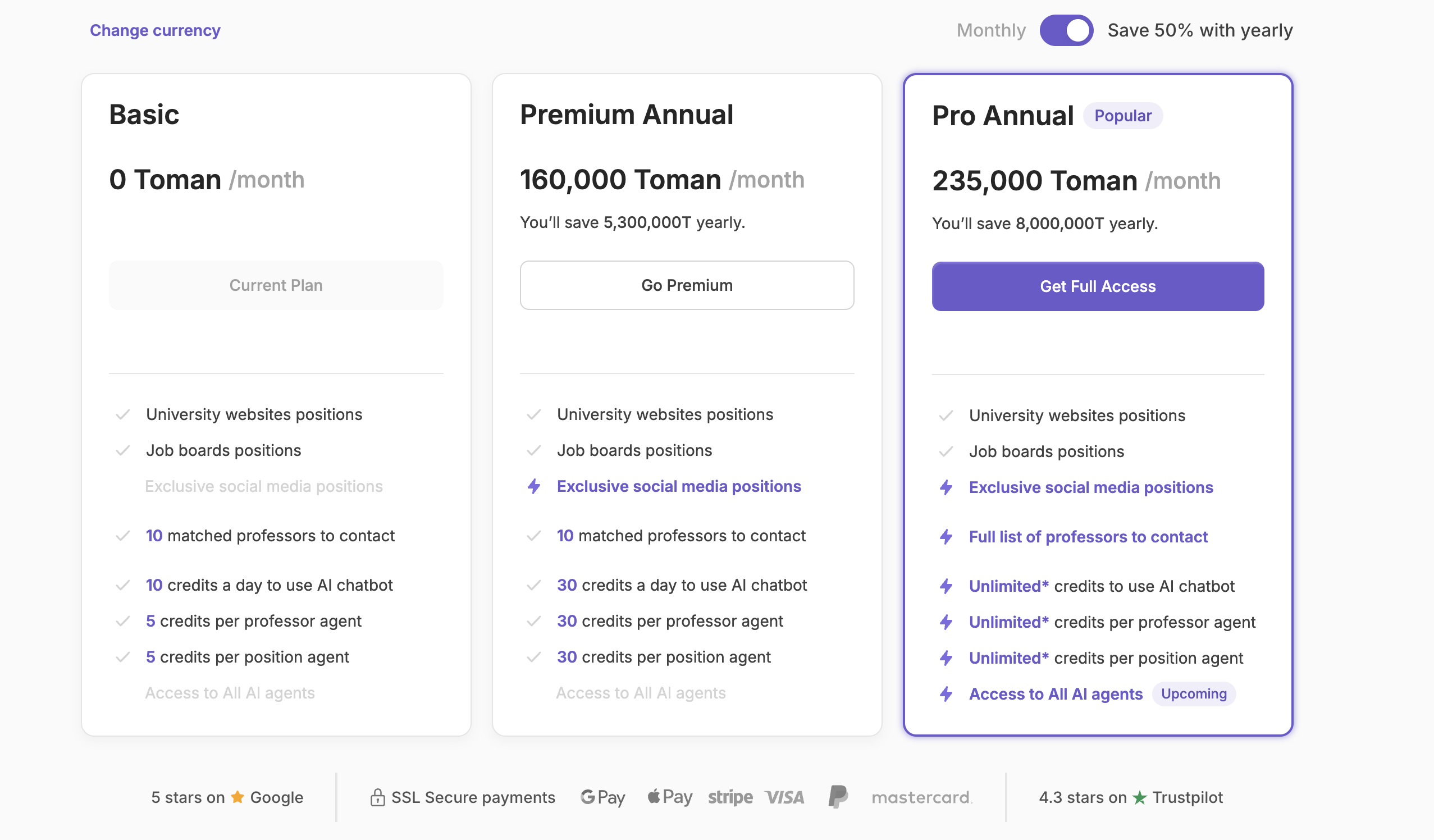Toggle the monthly/yearly billing switch
The image size is (1434, 840).
coord(1066,30)
